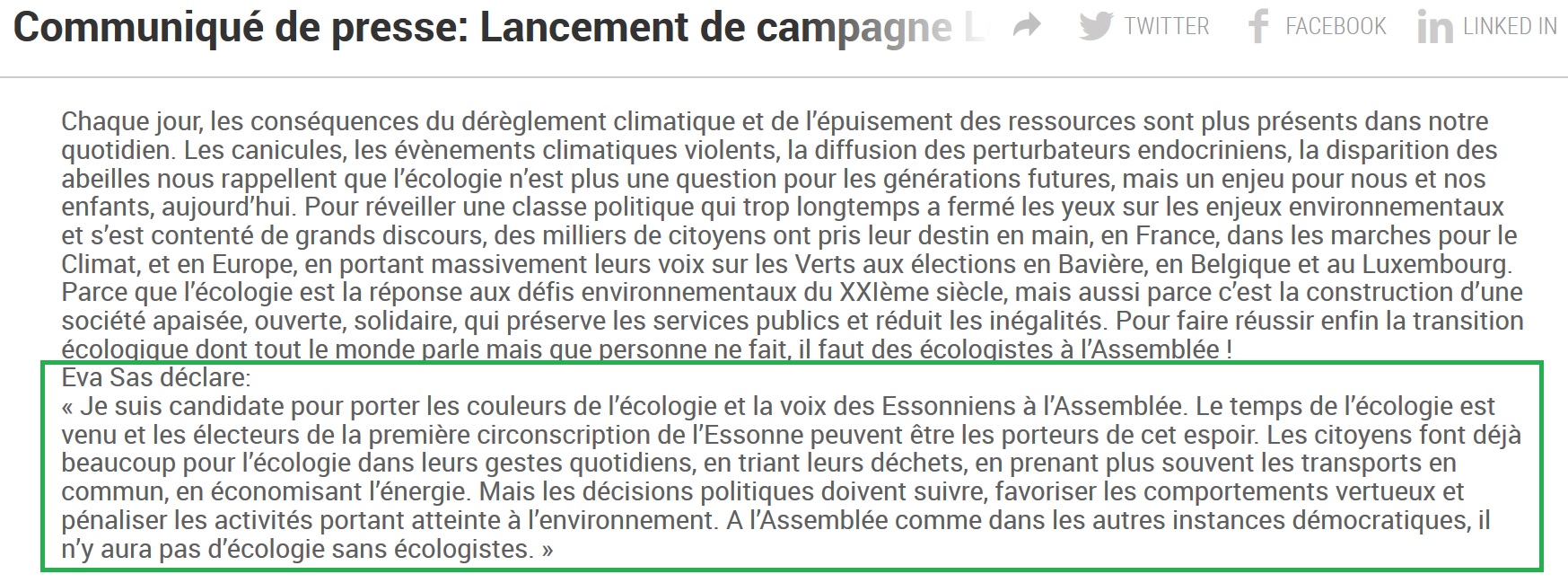Click the share arrow icon
The image size is (1568, 583).
coord(1026,26)
